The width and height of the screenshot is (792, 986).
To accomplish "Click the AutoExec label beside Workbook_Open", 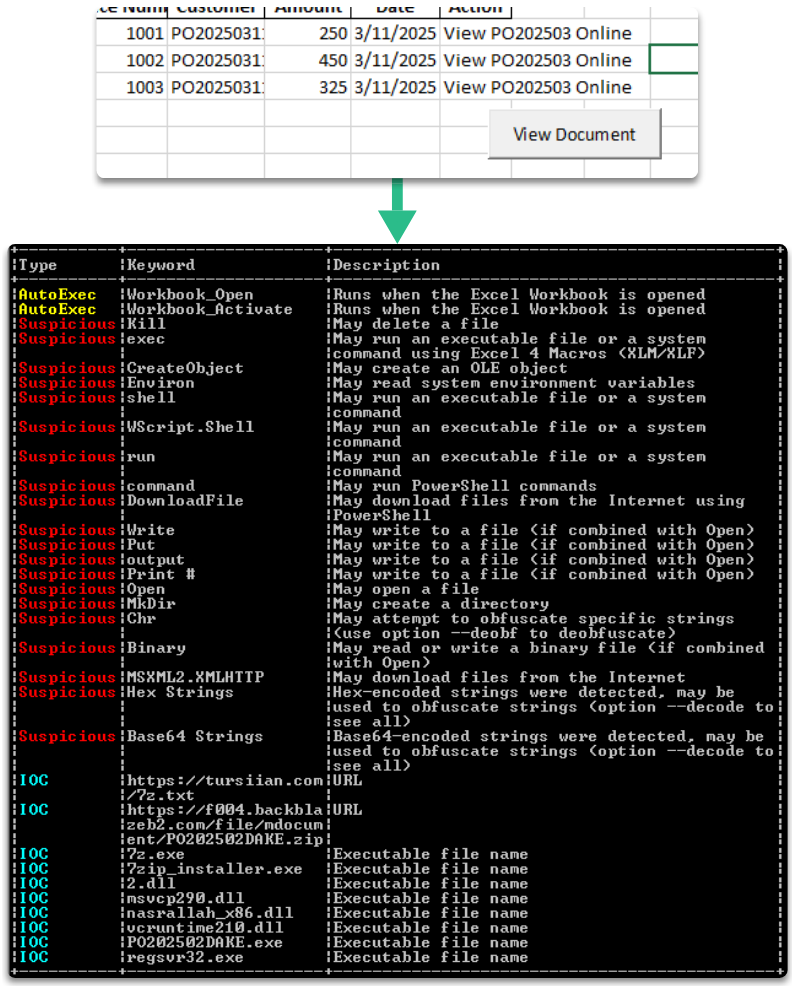I will (57, 294).
